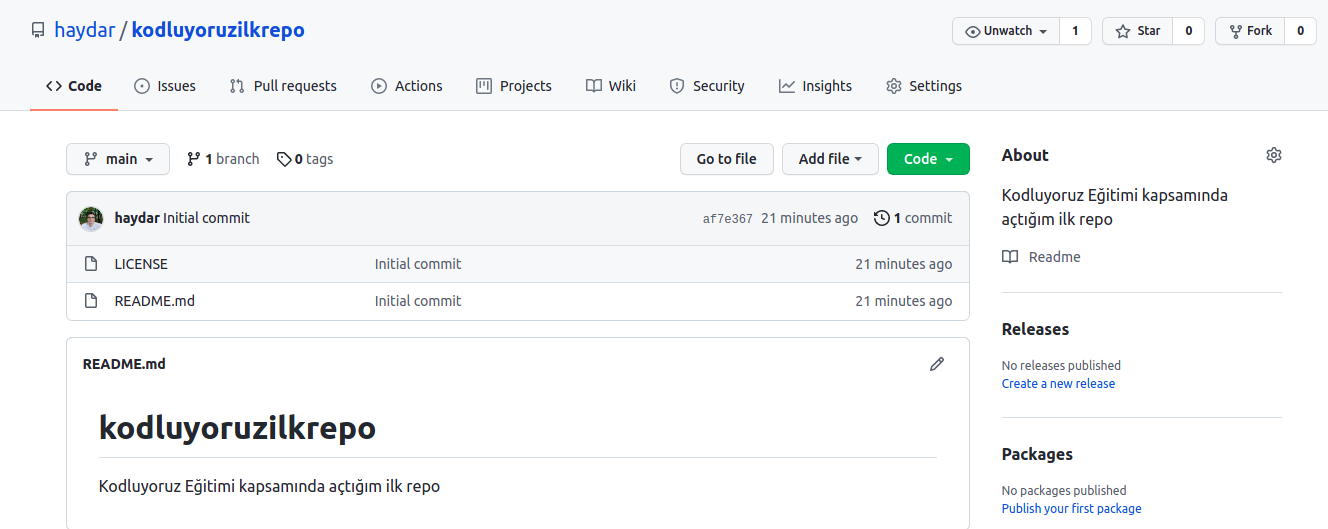Image resolution: width=1328 pixels, height=529 pixels.
Task: Click haydar's avatar in commit bar
Action: point(91,218)
